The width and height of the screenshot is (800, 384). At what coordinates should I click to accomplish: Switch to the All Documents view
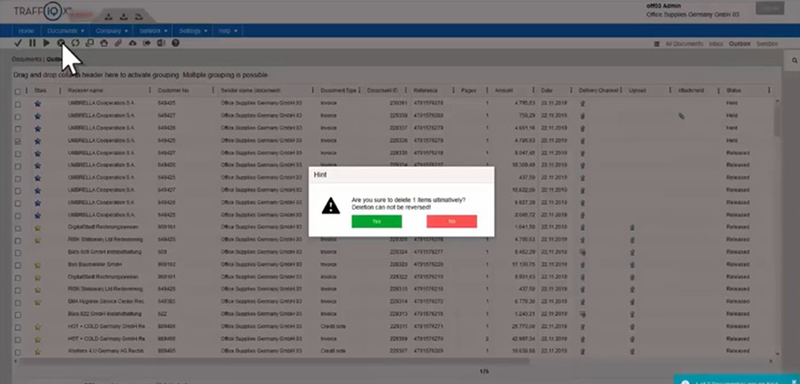[x=684, y=44]
